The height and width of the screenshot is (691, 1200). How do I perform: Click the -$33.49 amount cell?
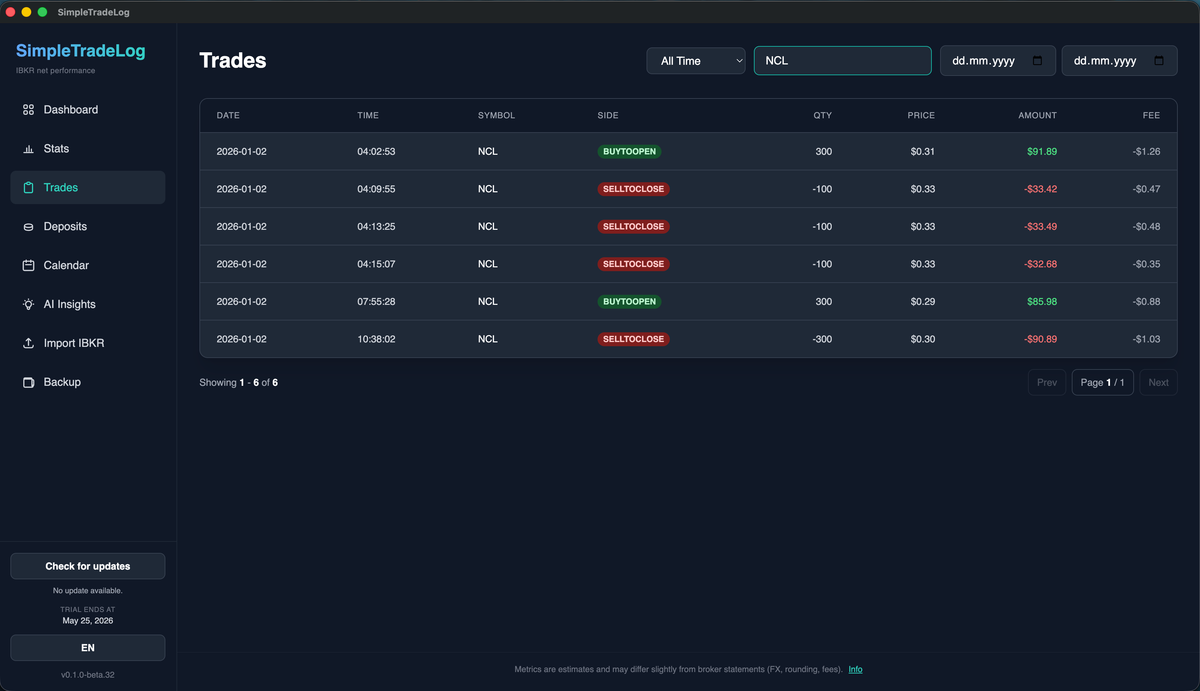tap(1040, 227)
